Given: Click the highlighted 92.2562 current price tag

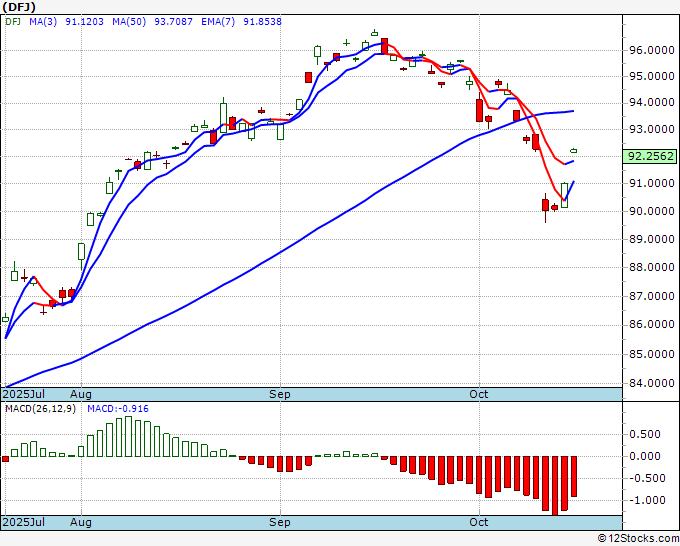Looking at the screenshot, I should [650, 156].
